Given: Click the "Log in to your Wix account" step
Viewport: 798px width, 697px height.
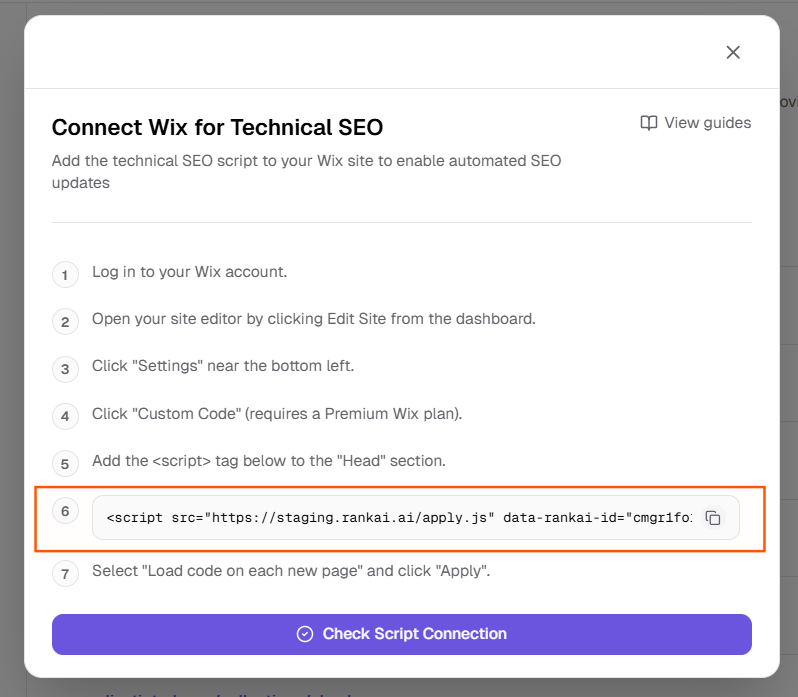Looking at the screenshot, I should [190, 272].
